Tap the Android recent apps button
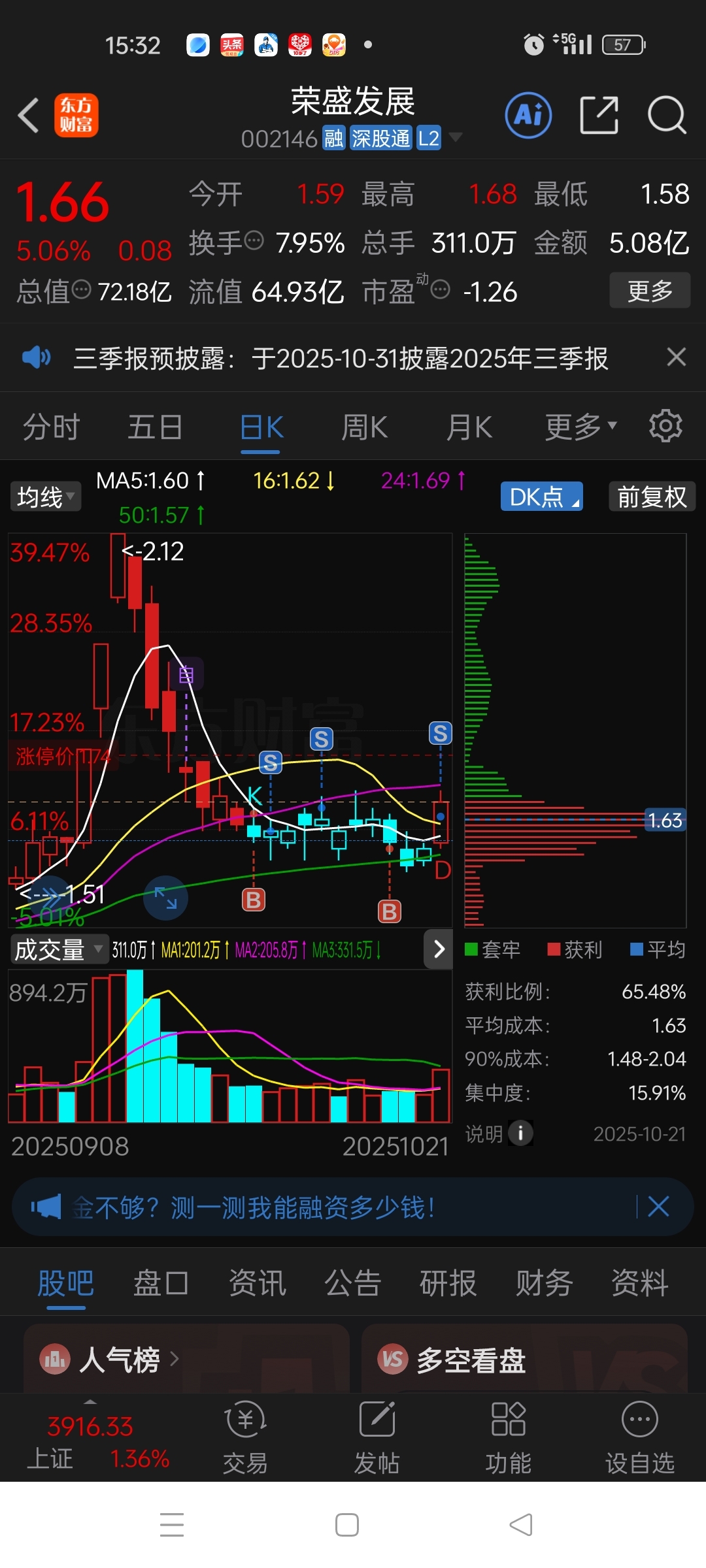706x1568 pixels. 172,1525
